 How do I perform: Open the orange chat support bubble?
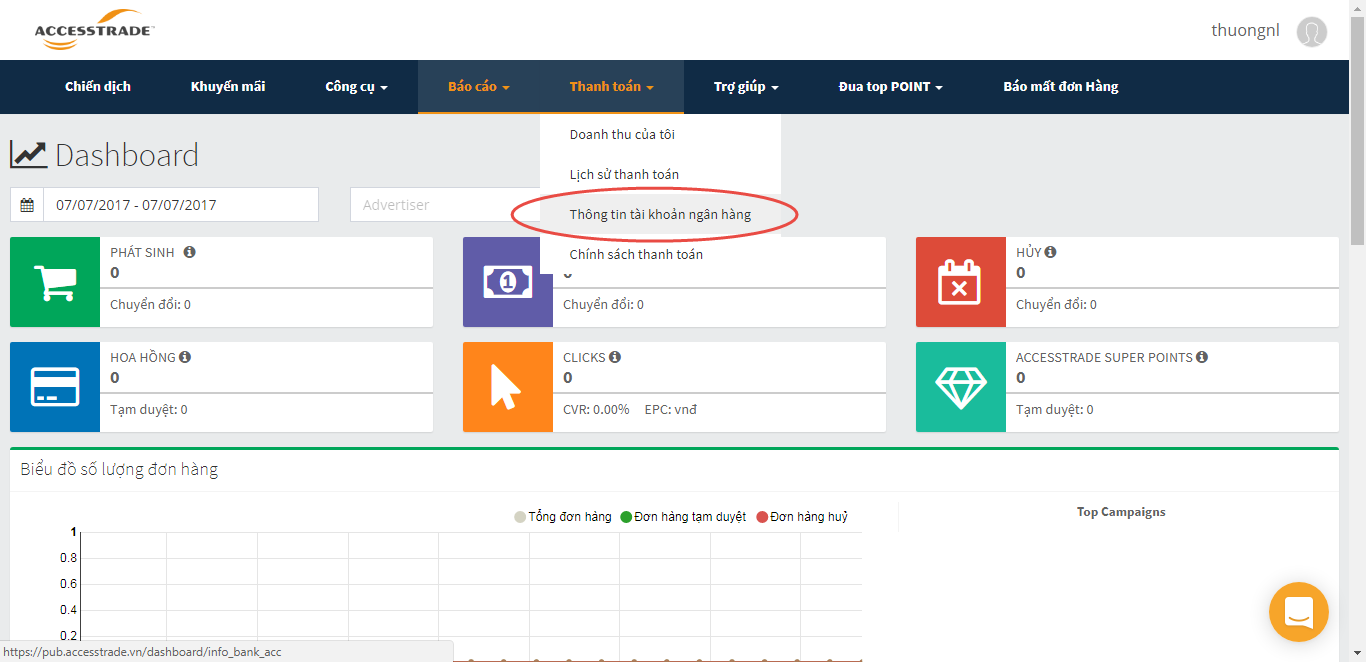click(1298, 611)
